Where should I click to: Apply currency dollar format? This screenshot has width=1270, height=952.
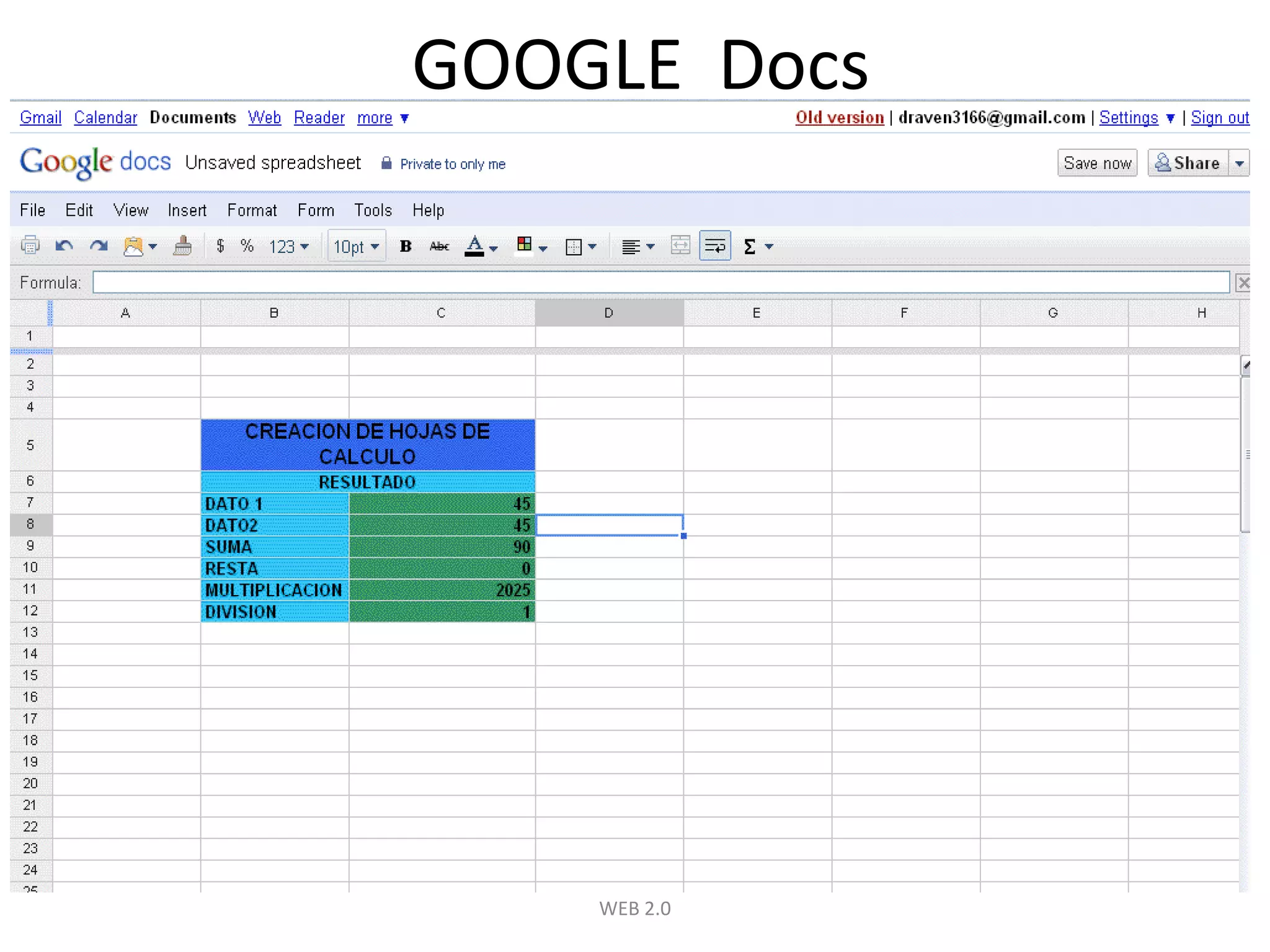click(220, 246)
